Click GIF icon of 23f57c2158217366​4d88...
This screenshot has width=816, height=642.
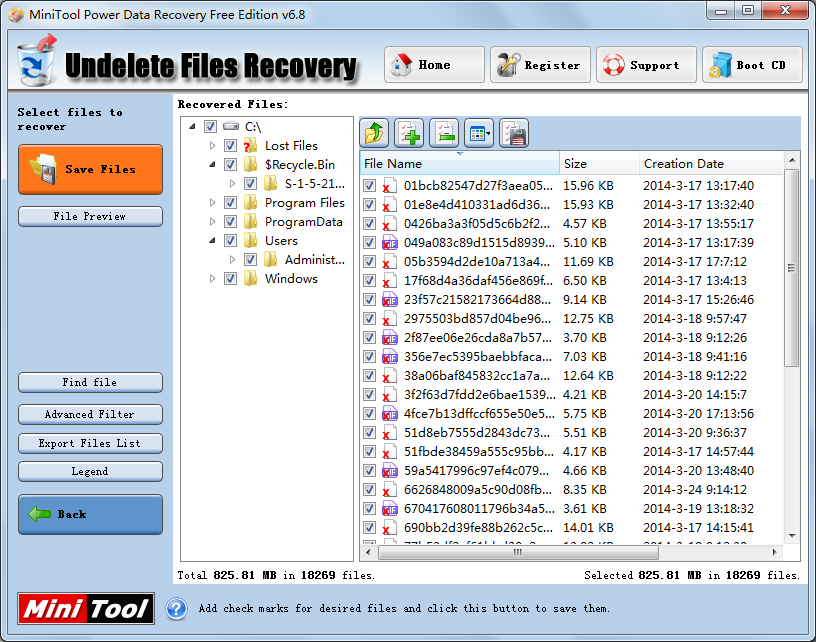click(389, 300)
